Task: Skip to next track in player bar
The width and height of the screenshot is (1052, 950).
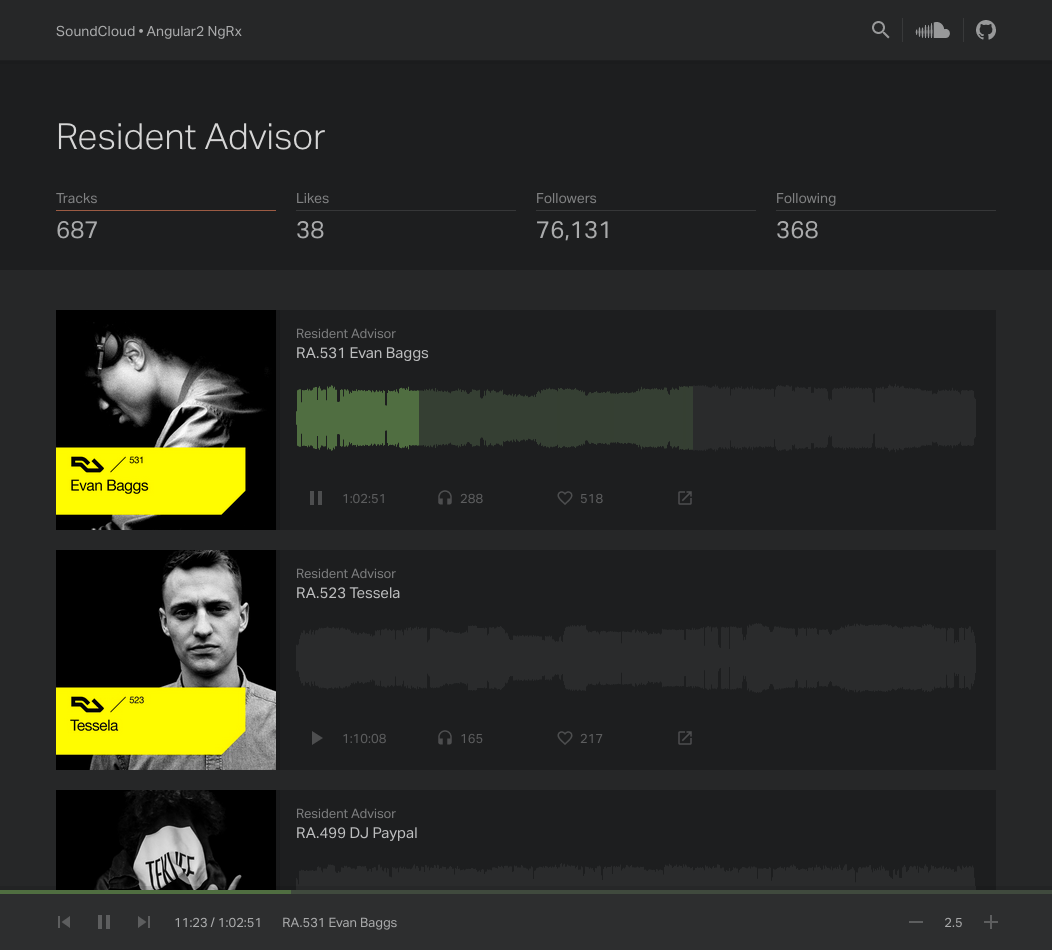Action: [x=144, y=922]
